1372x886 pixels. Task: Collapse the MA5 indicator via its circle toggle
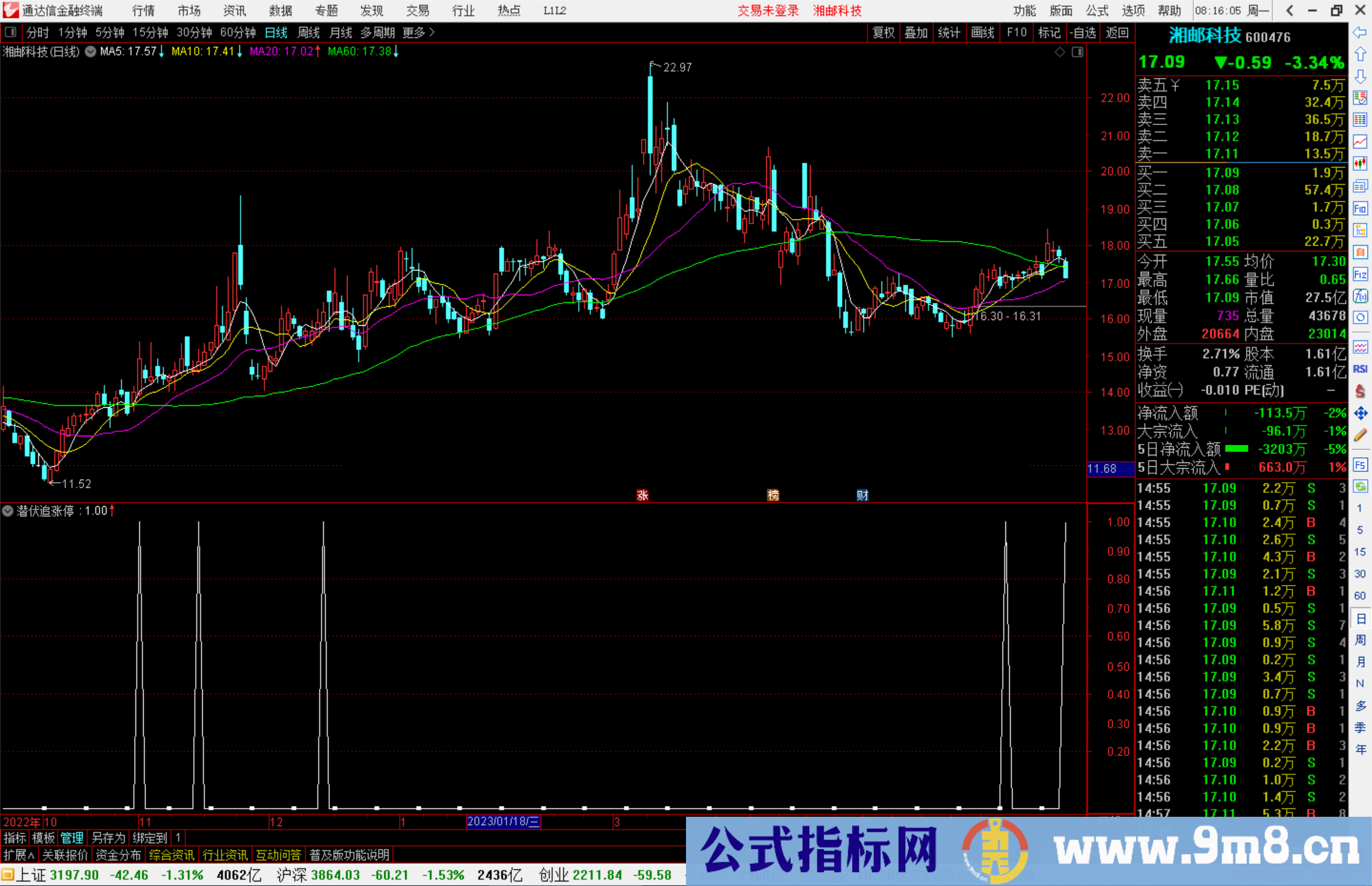click(x=90, y=51)
